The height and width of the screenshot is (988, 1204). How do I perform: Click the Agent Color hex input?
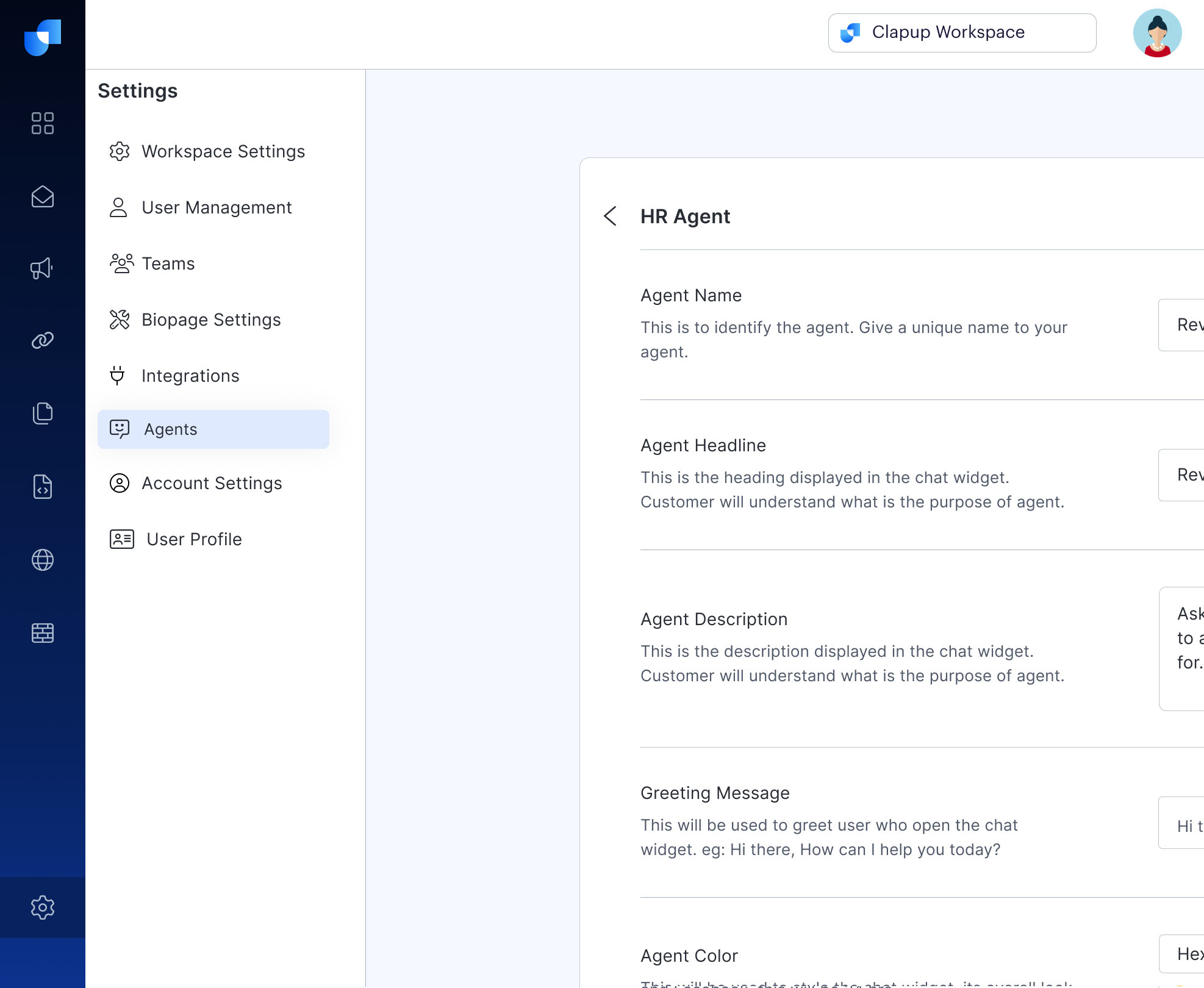pos(1181,954)
